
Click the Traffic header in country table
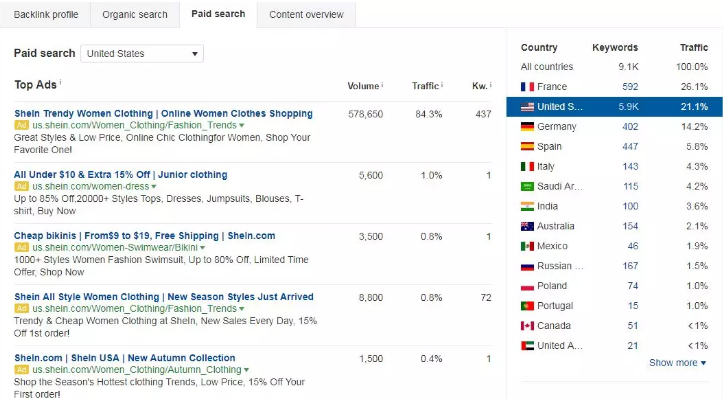point(694,47)
